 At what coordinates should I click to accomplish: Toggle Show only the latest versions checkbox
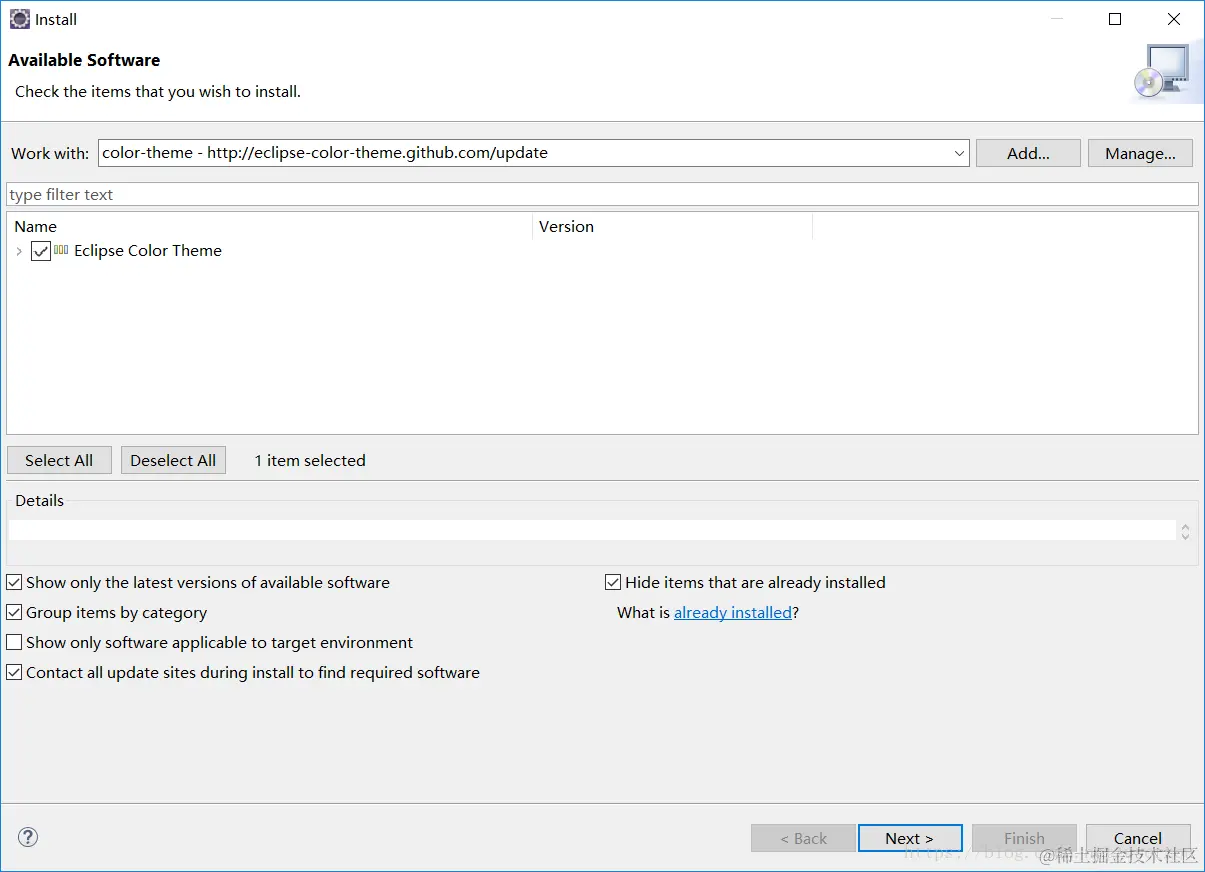[x=14, y=582]
